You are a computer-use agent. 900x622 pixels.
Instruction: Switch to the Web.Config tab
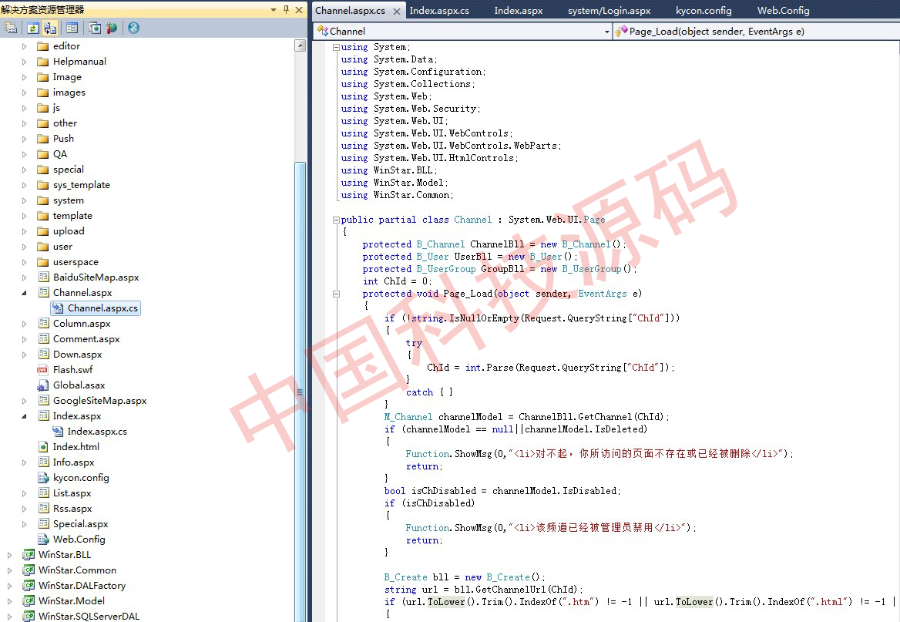coord(782,10)
